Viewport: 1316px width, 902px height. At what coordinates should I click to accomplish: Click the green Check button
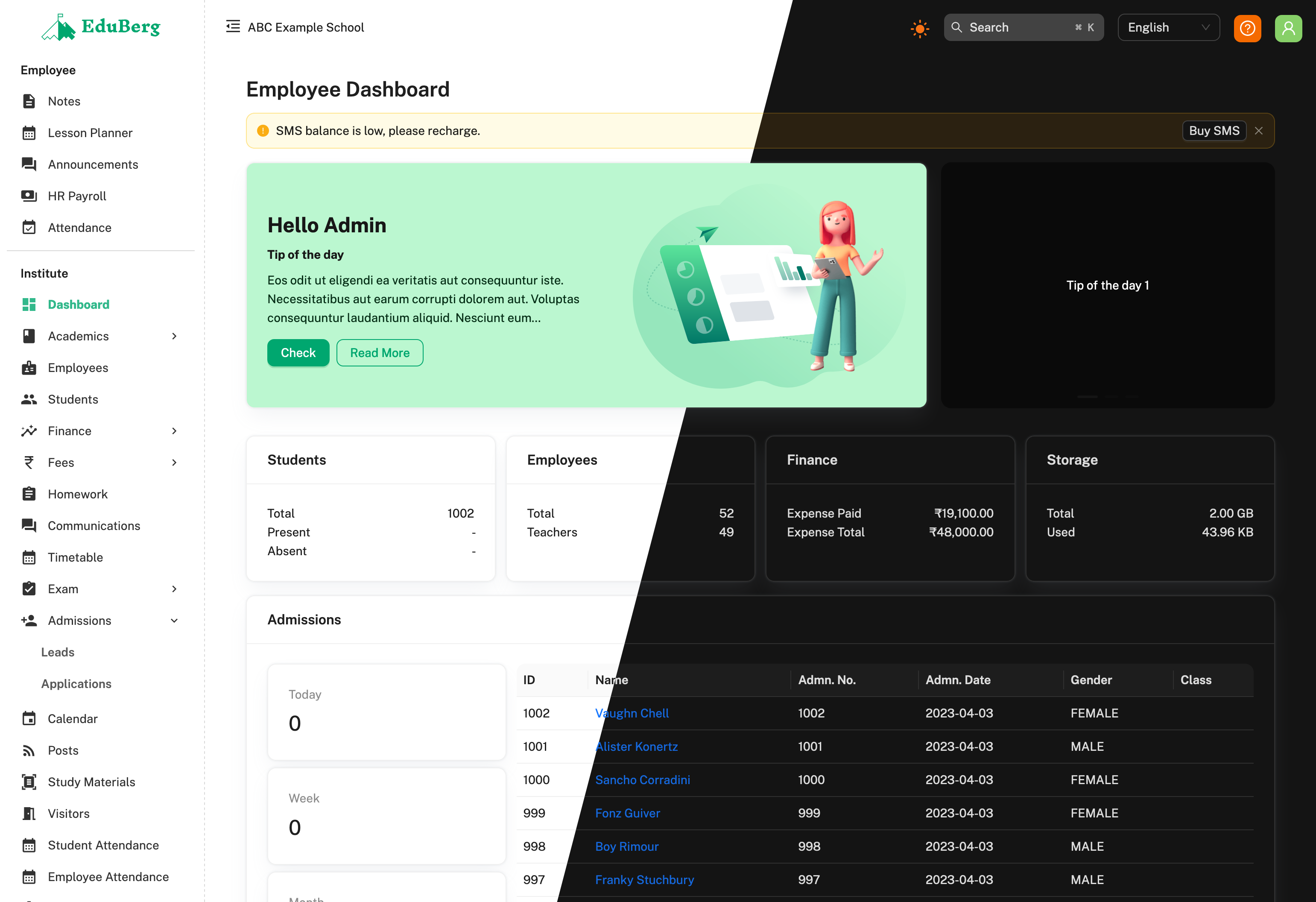(x=298, y=353)
